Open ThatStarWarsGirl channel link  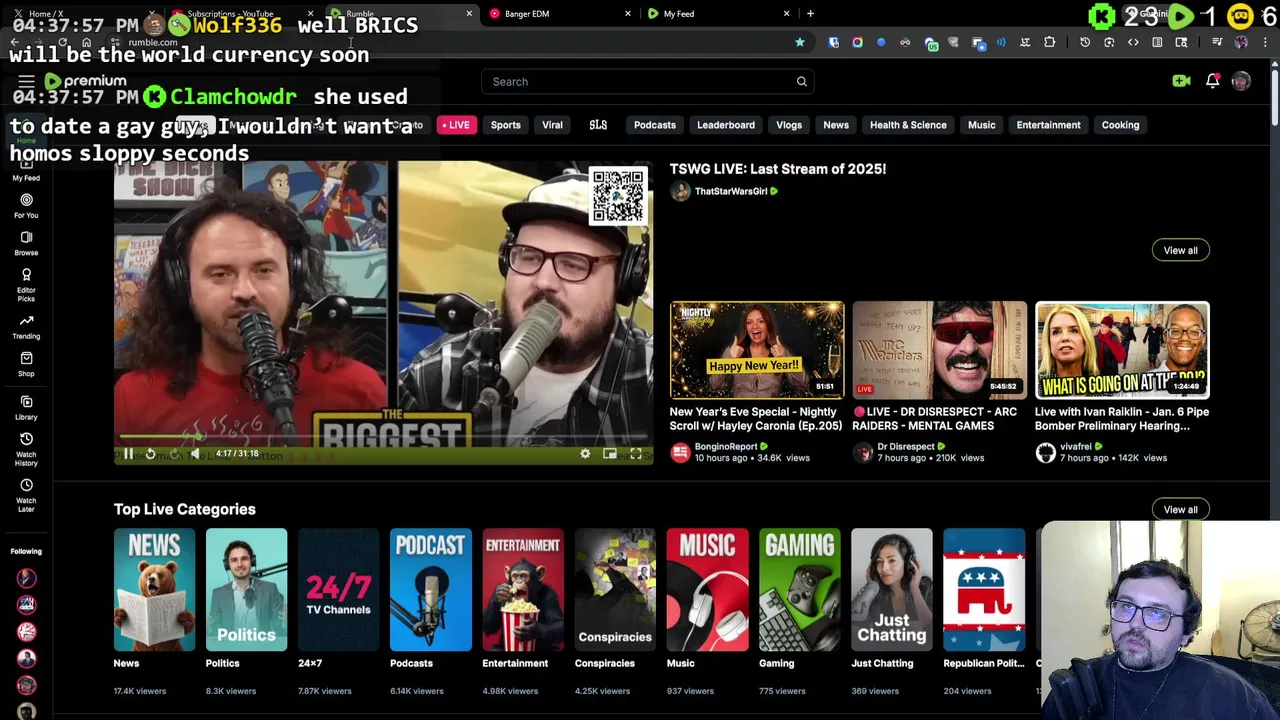[731, 191]
